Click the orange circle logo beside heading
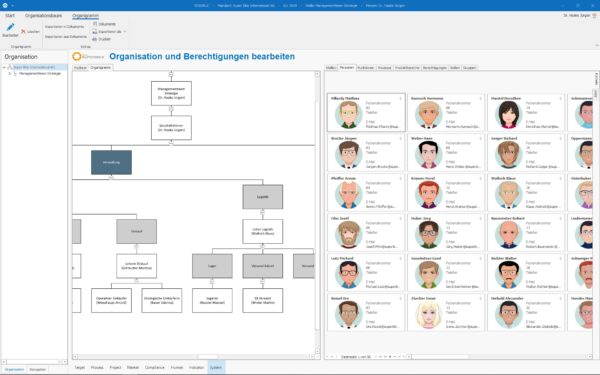Screen dimensions: 600x375 pos(77,56)
